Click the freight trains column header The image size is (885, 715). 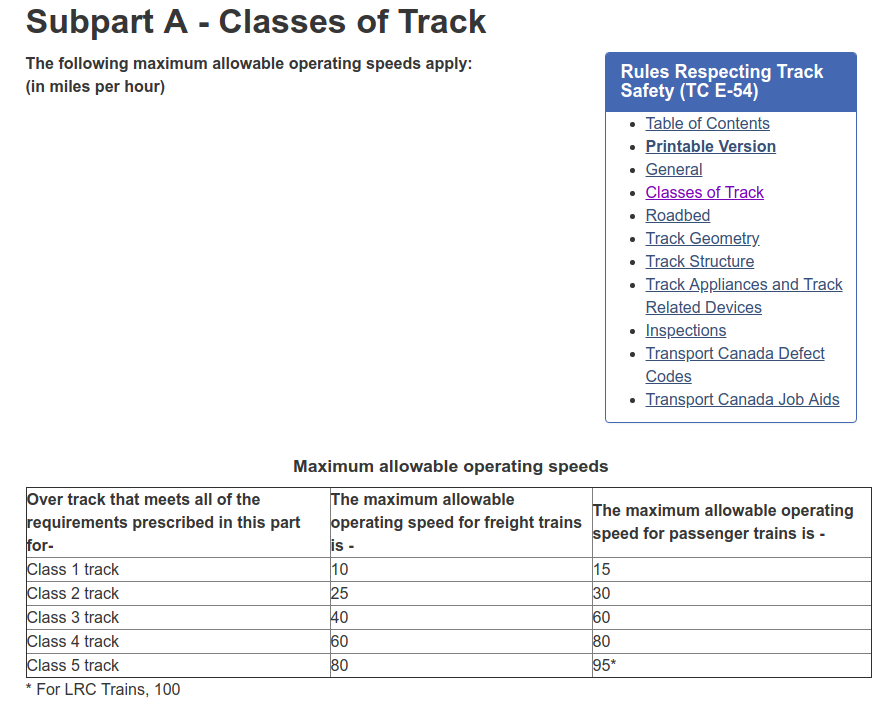click(455, 523)
